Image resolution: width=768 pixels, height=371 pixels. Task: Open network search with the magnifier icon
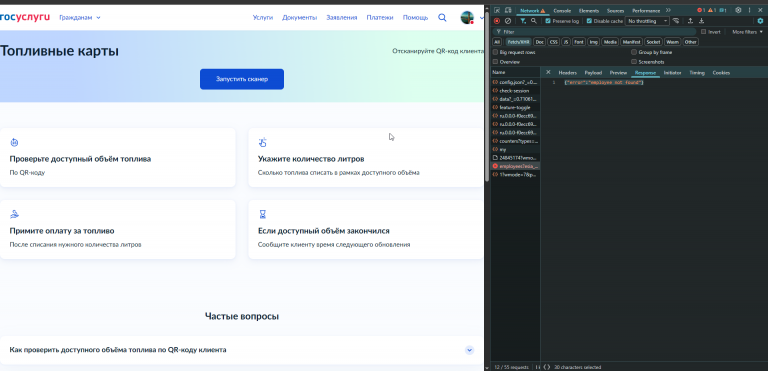(x=533, y=21)
